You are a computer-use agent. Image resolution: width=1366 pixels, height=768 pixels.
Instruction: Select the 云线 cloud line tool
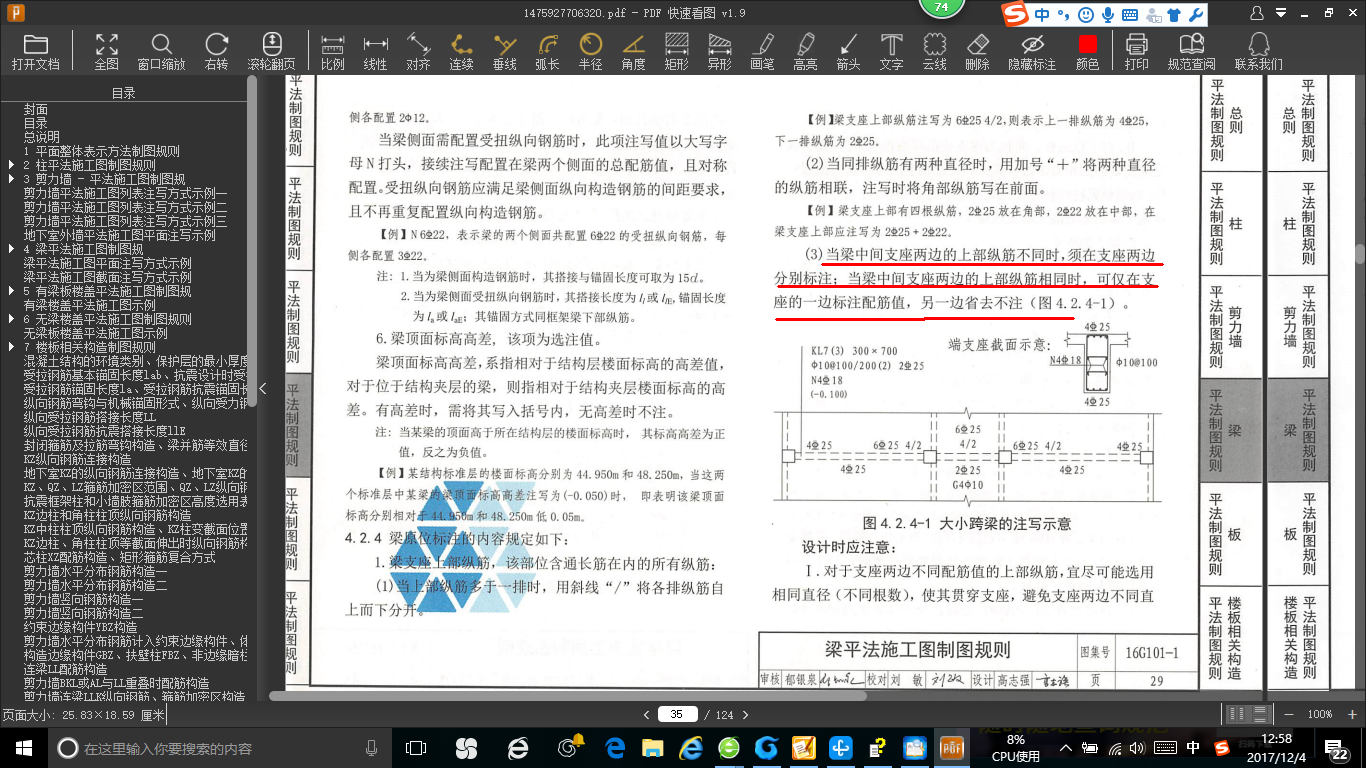point(934,51)
